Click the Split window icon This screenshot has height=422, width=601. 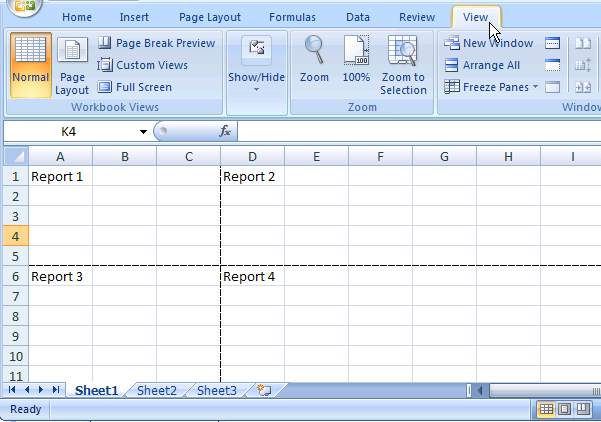coord(552,43)
